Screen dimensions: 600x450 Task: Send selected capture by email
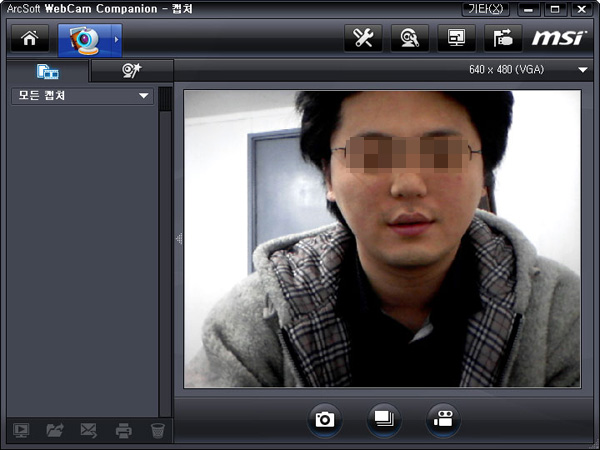click(89, 430)
